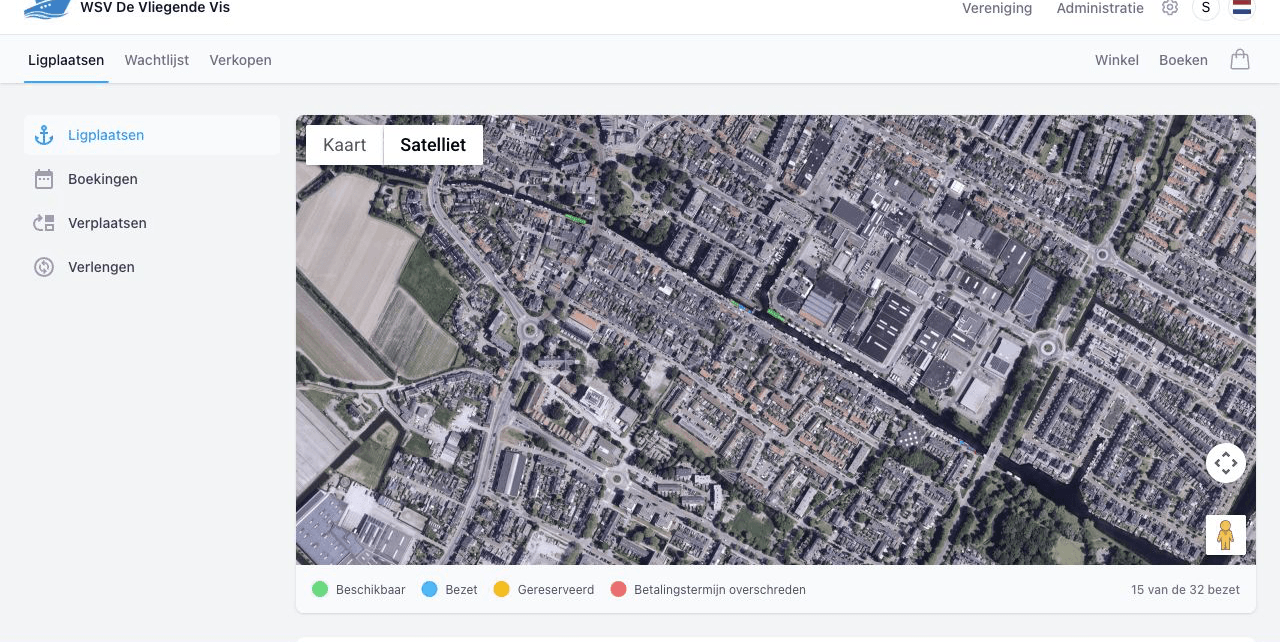Click the red Betalingstermijn overschreden dot
Image resolution: width=1280 pixels, height=642 pixels.
click(618, 590)
